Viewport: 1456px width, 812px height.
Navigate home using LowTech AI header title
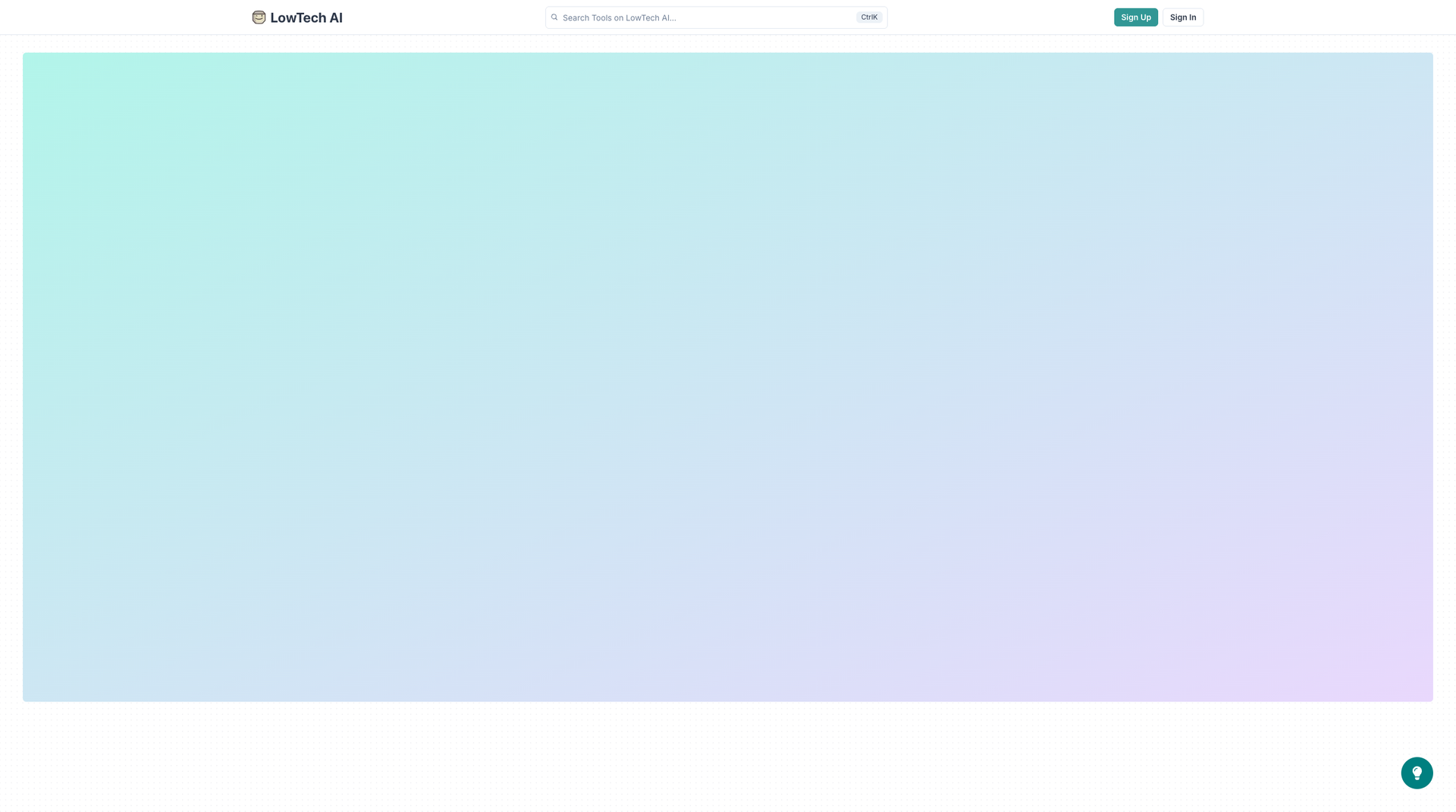pos(306,18)
